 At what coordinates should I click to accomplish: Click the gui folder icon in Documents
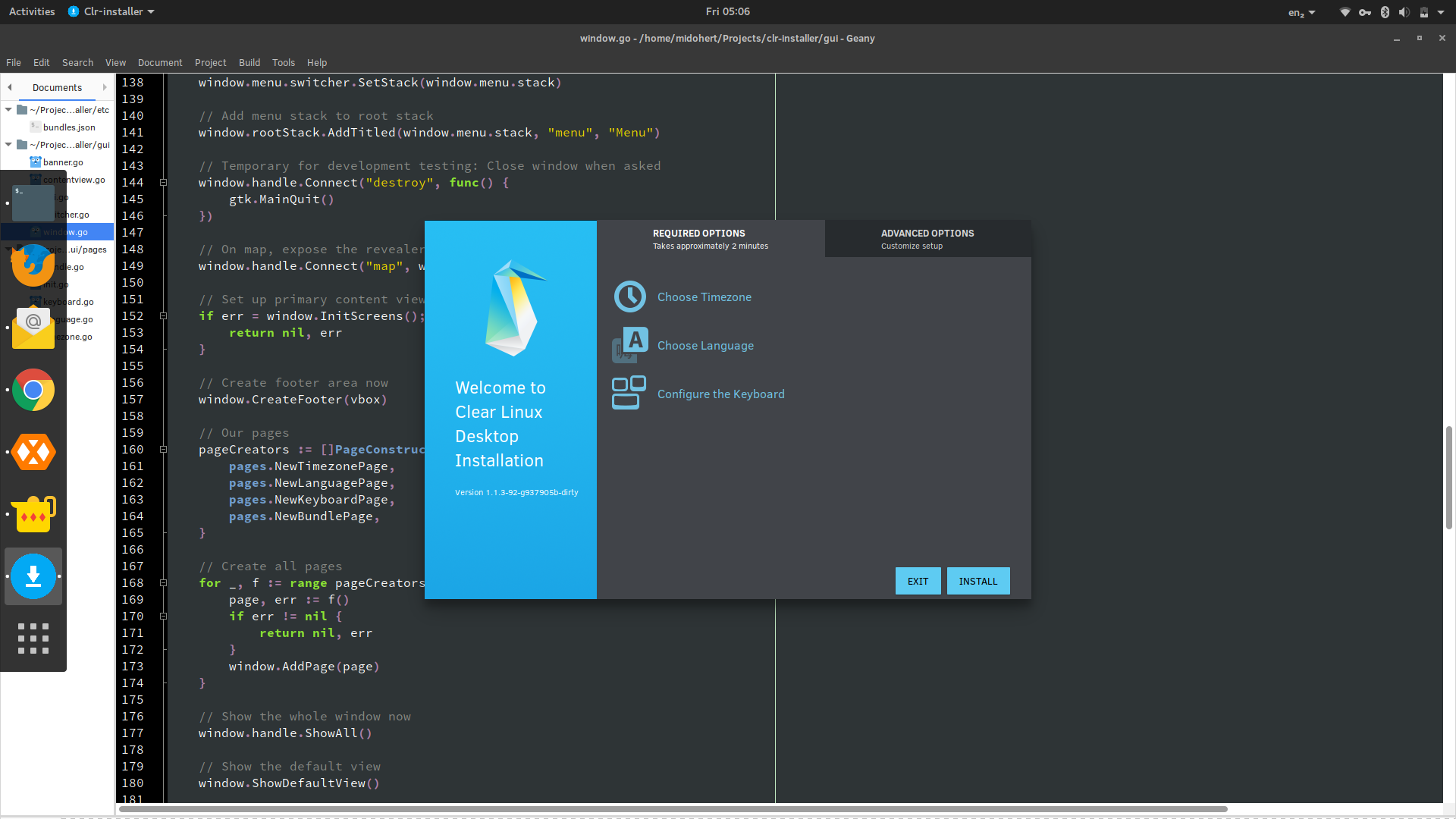pyautogui.click(x=22, y=144)
